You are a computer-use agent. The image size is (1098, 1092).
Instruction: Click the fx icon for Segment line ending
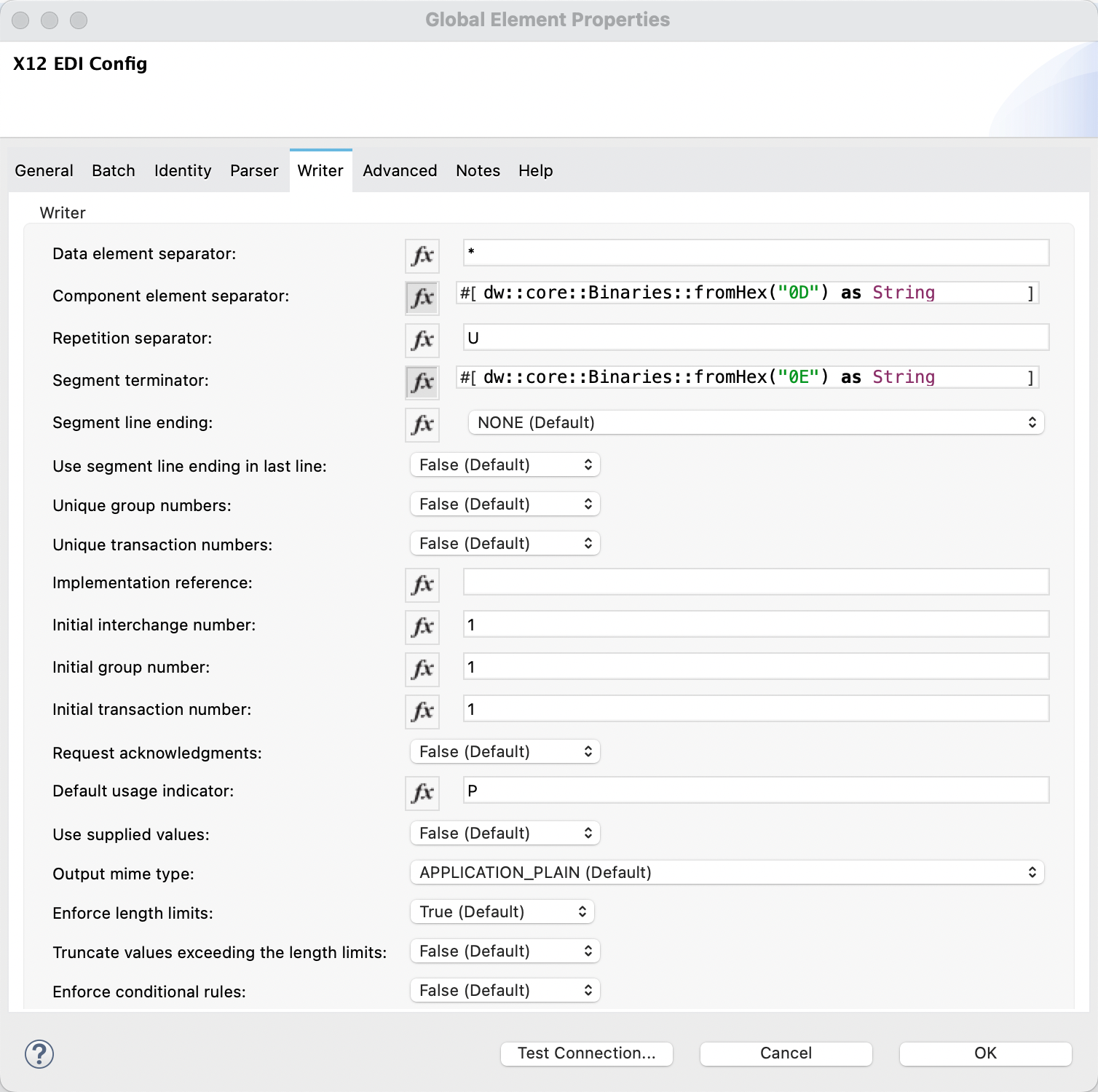422,424
